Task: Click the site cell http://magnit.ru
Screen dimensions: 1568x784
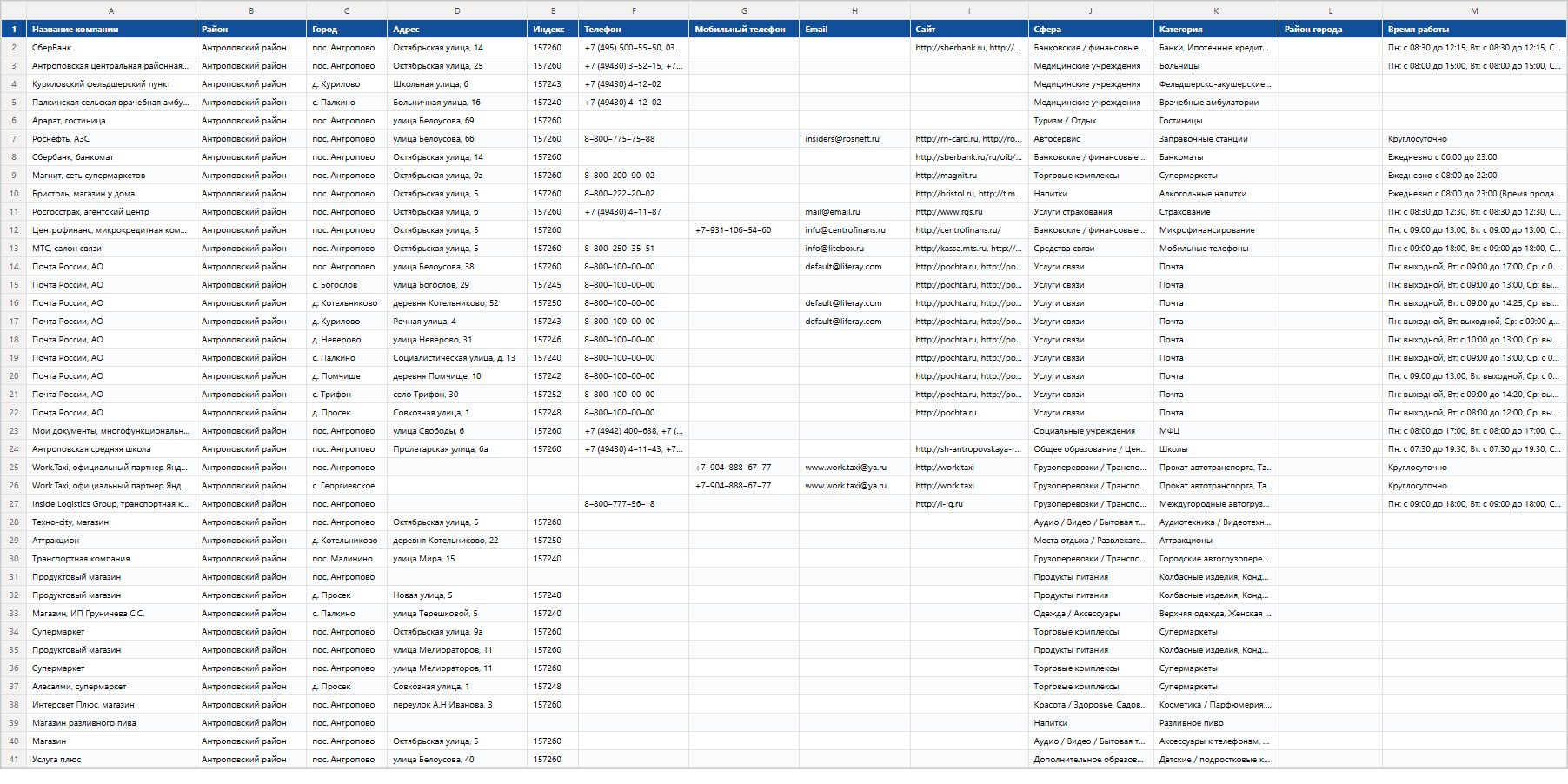Action: tap(970, 176)
